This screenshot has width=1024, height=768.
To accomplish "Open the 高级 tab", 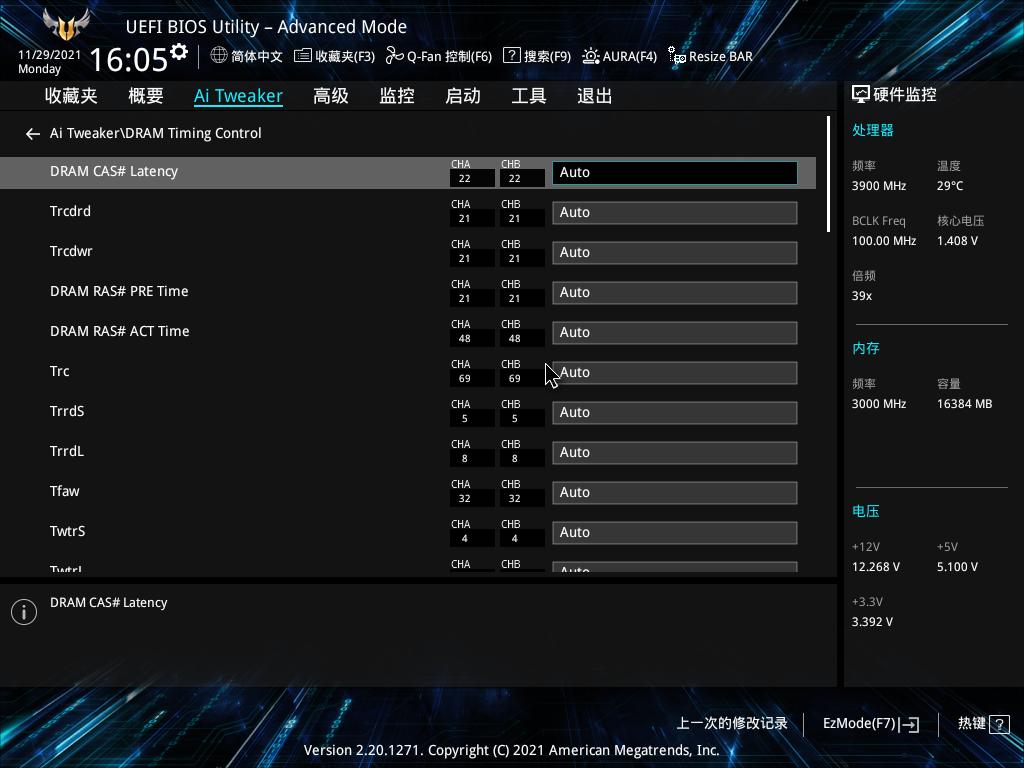I will tap(330, 96).
